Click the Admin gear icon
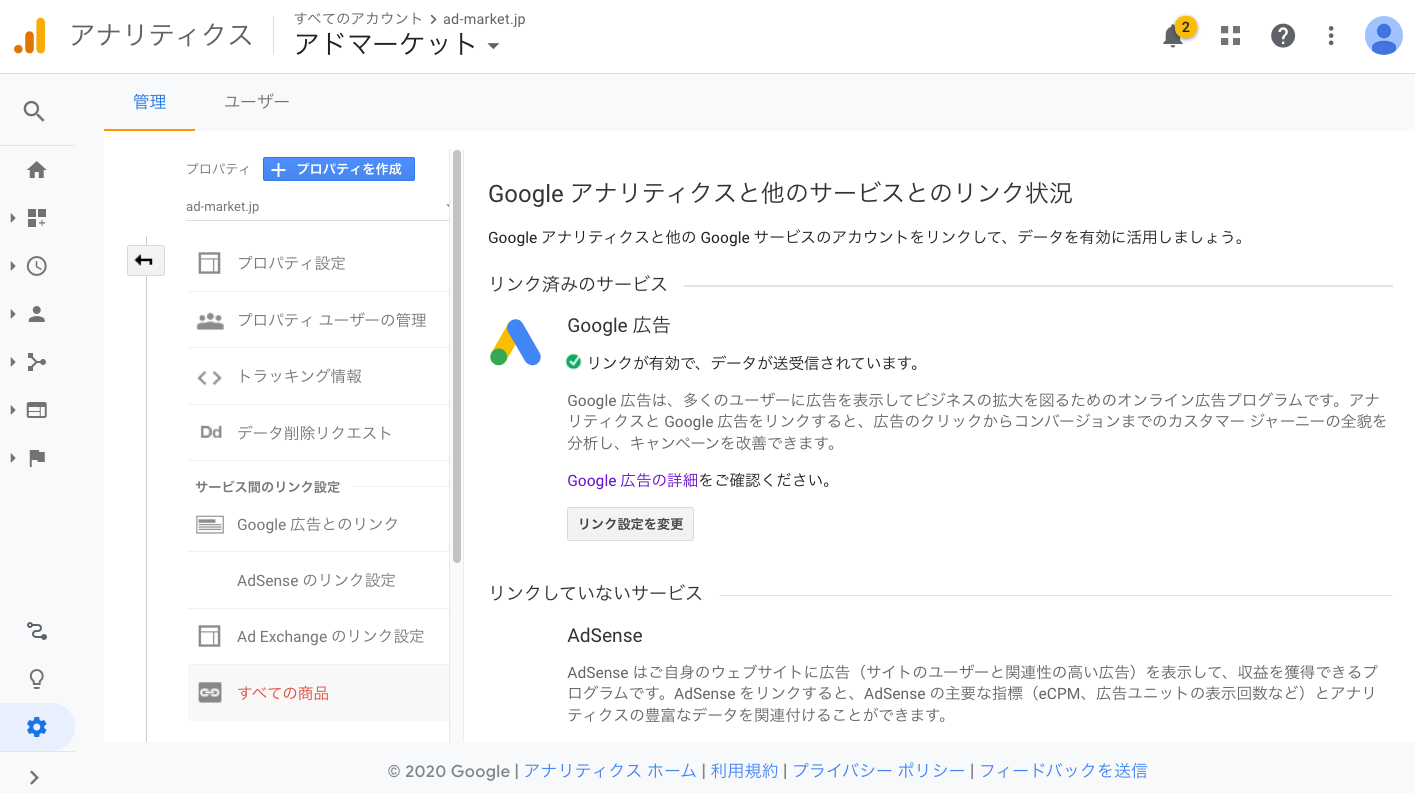 coord(37,727)
